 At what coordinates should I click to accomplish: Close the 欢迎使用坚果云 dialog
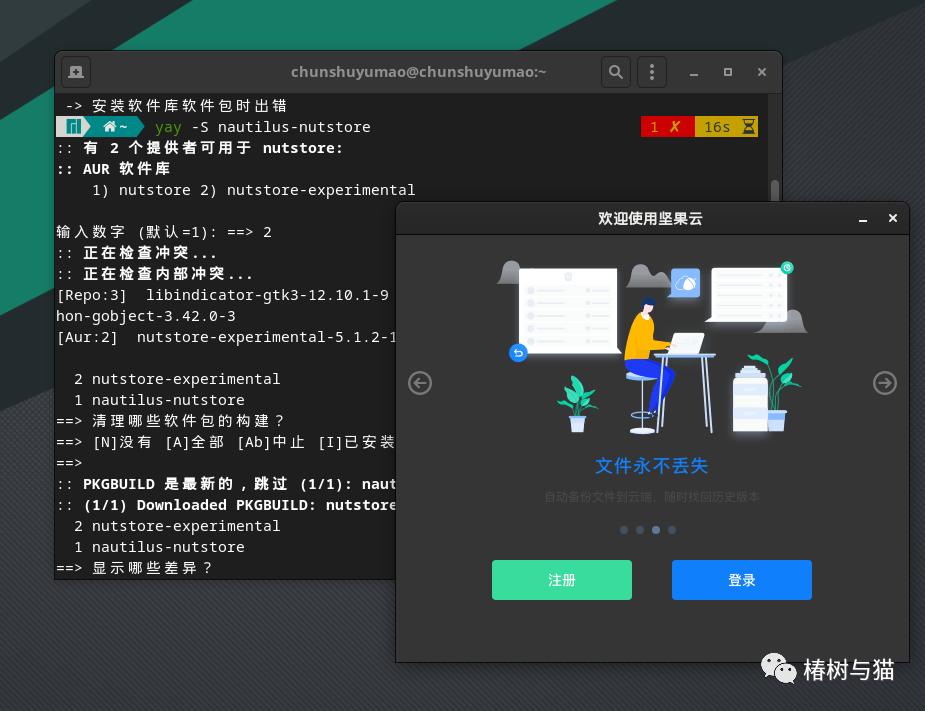click(893, 218)
